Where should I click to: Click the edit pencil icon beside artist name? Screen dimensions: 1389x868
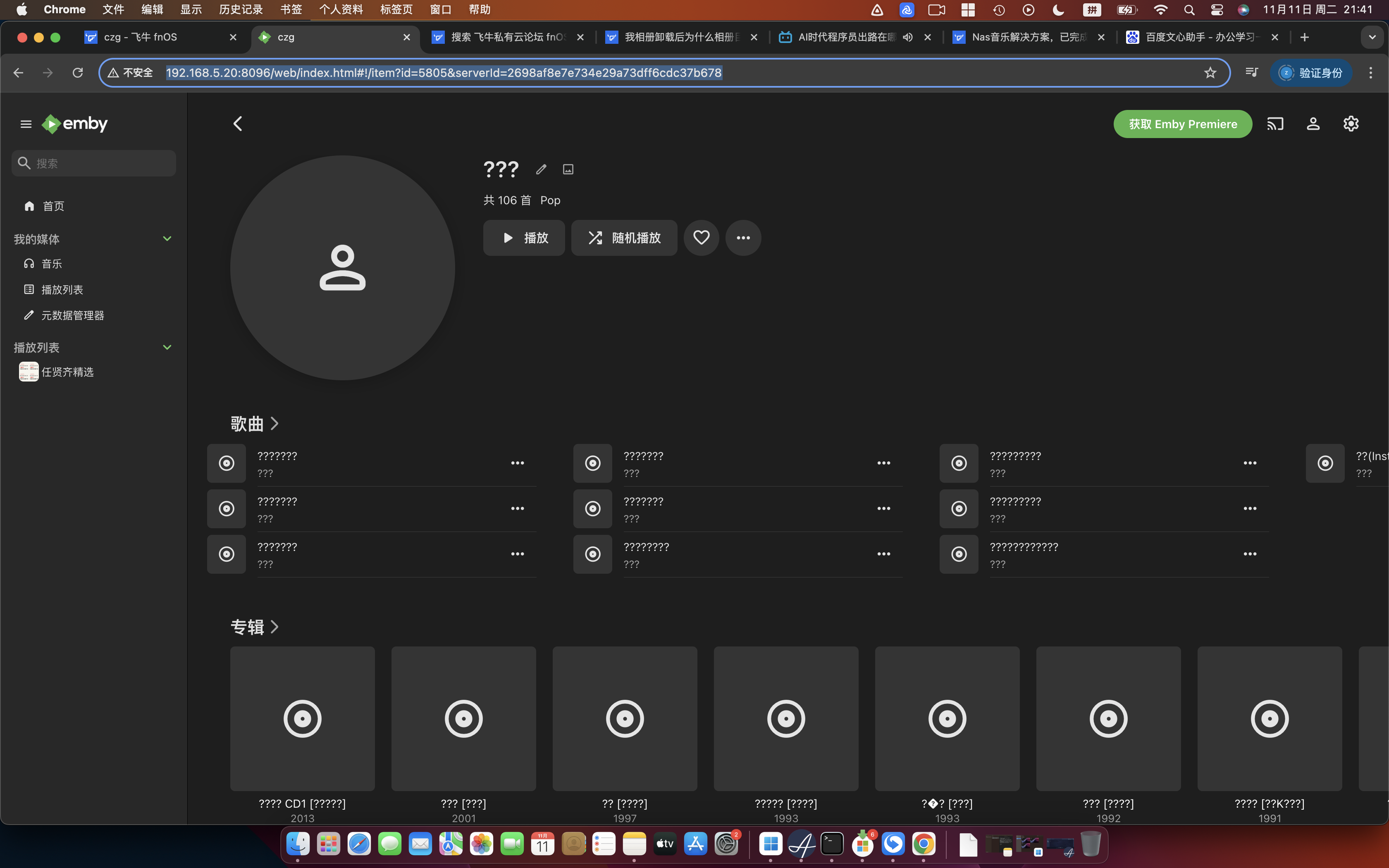[x=541, y=169]
